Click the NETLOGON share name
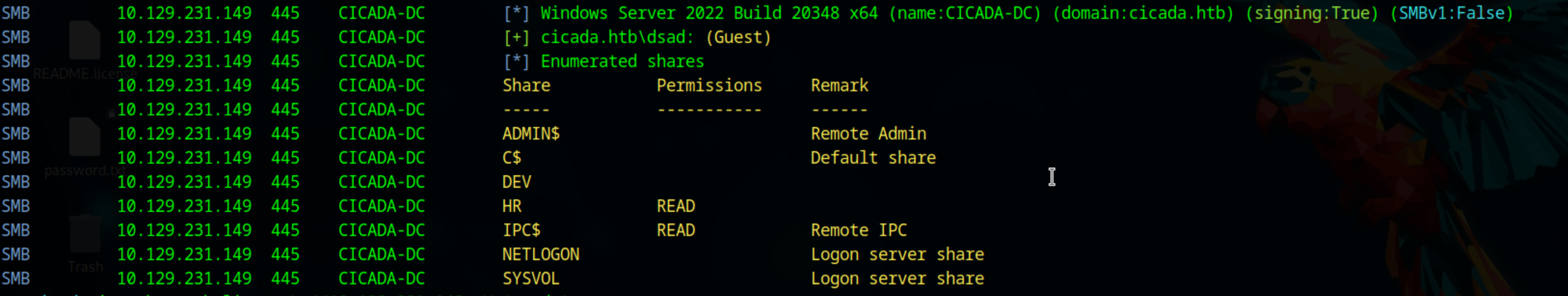The height and width of the screenshot is (296, 1568). (540, 255)
